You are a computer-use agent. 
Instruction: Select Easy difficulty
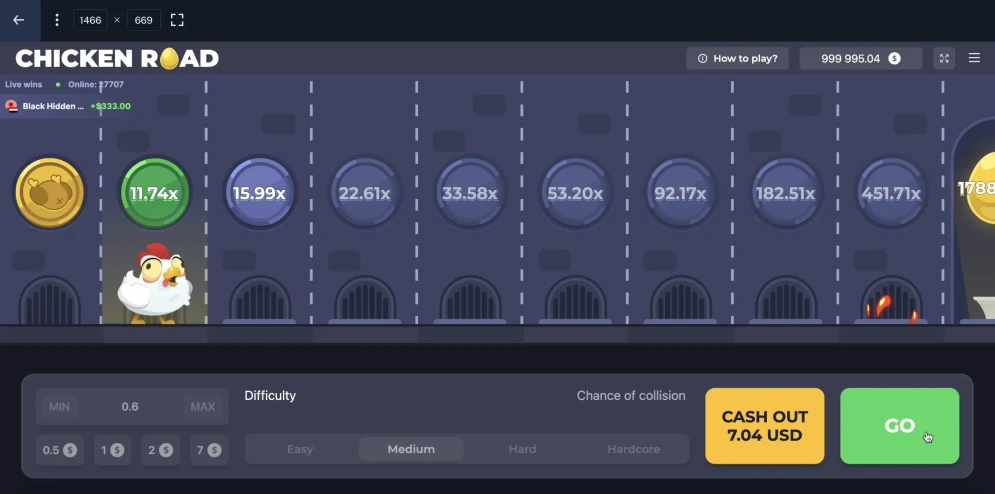point(300,449)
